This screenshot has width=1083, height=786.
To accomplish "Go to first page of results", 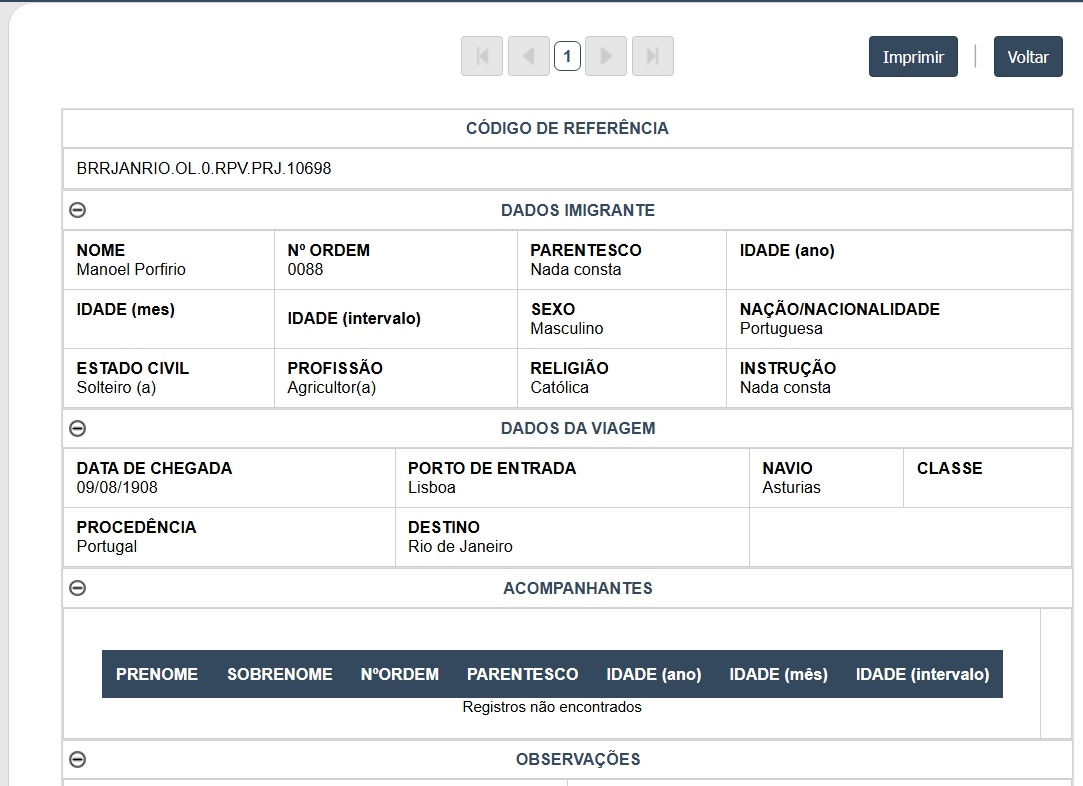I will pyautogui.click(x=482, y=57).
